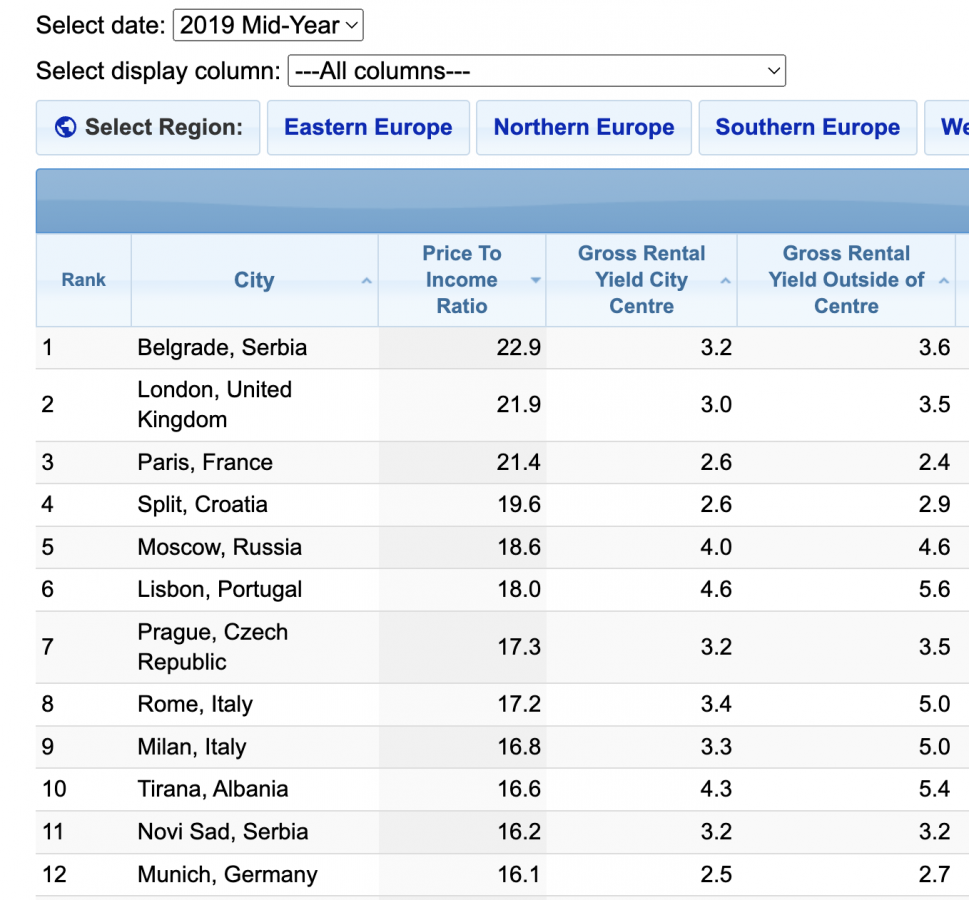Open the Select date dropdown
Viewport: 969px width, 900px height.
point(268,25)
